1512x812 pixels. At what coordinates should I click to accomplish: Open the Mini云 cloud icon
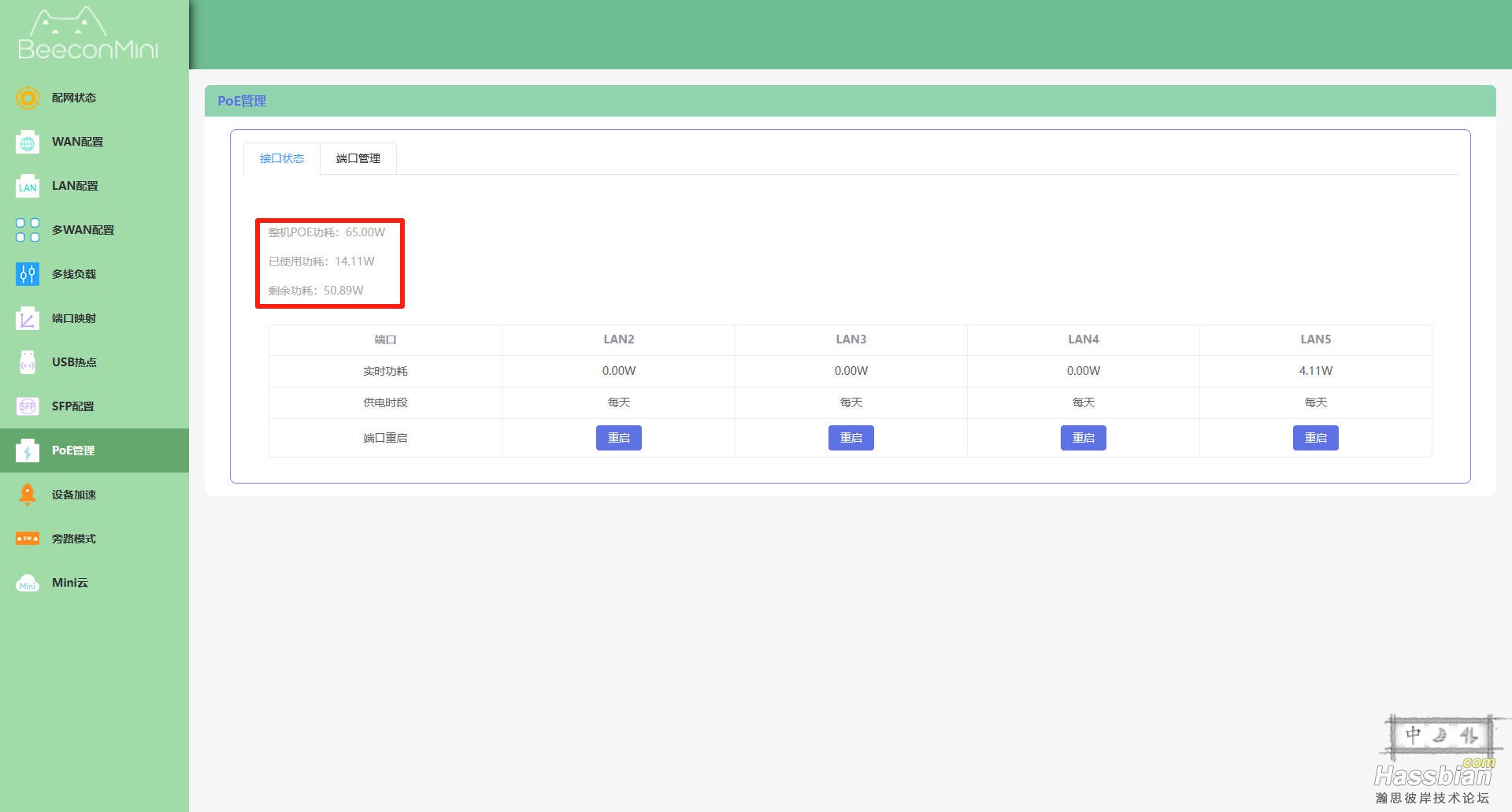click(28, 583)
